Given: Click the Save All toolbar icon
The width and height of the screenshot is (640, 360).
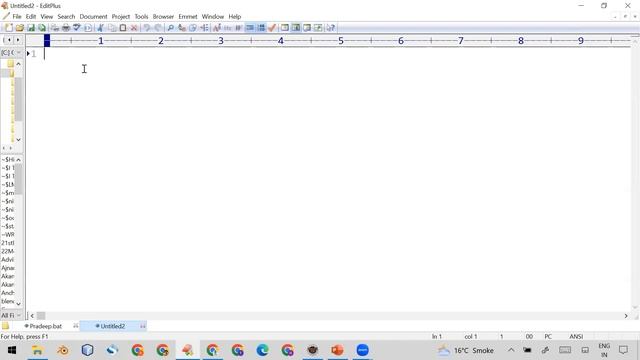Looking at the screenshot, I should click(42, 28).
